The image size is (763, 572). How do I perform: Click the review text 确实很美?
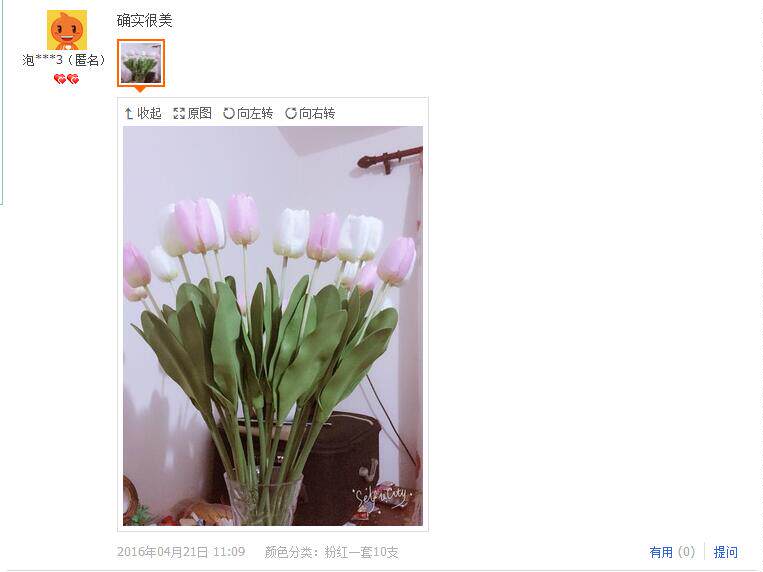pos(145,20)
